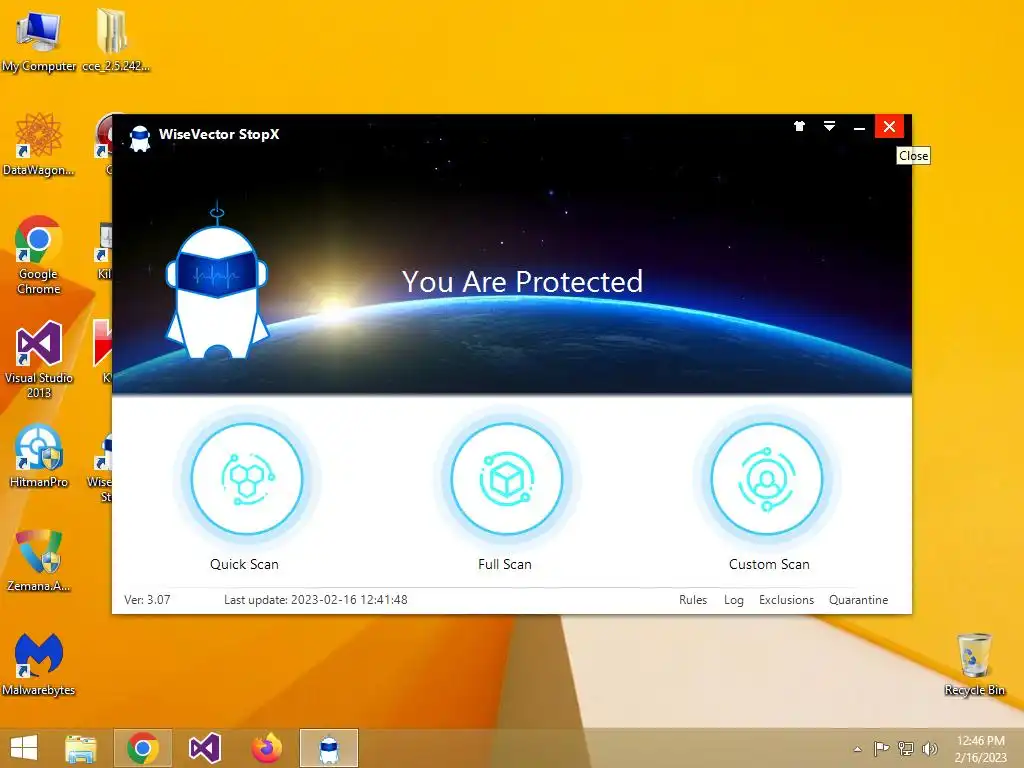
Task: Open the Log link
Action: coord(733,600)
